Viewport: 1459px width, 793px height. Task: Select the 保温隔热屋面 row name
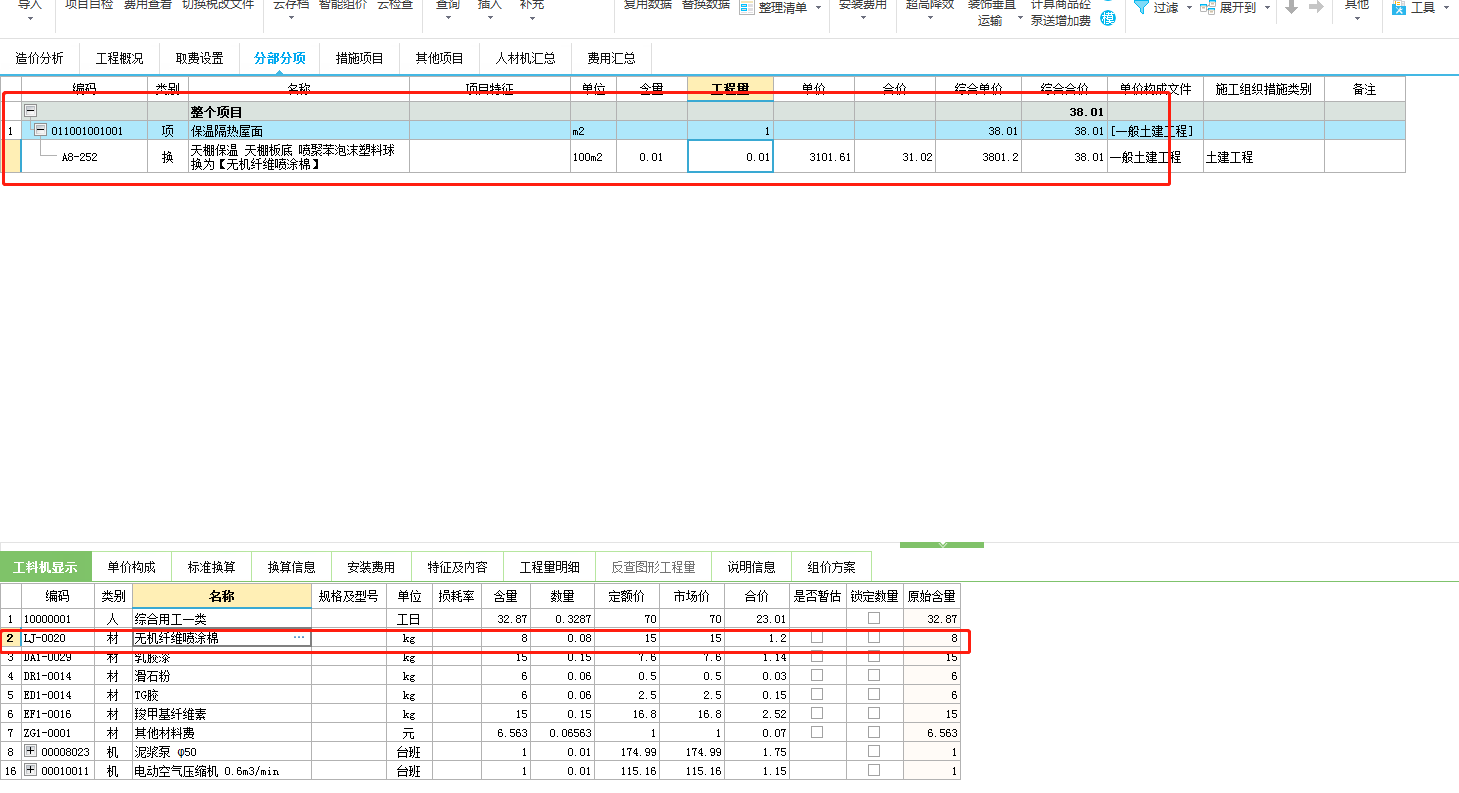pyautogui.click(x=227, y=131)
